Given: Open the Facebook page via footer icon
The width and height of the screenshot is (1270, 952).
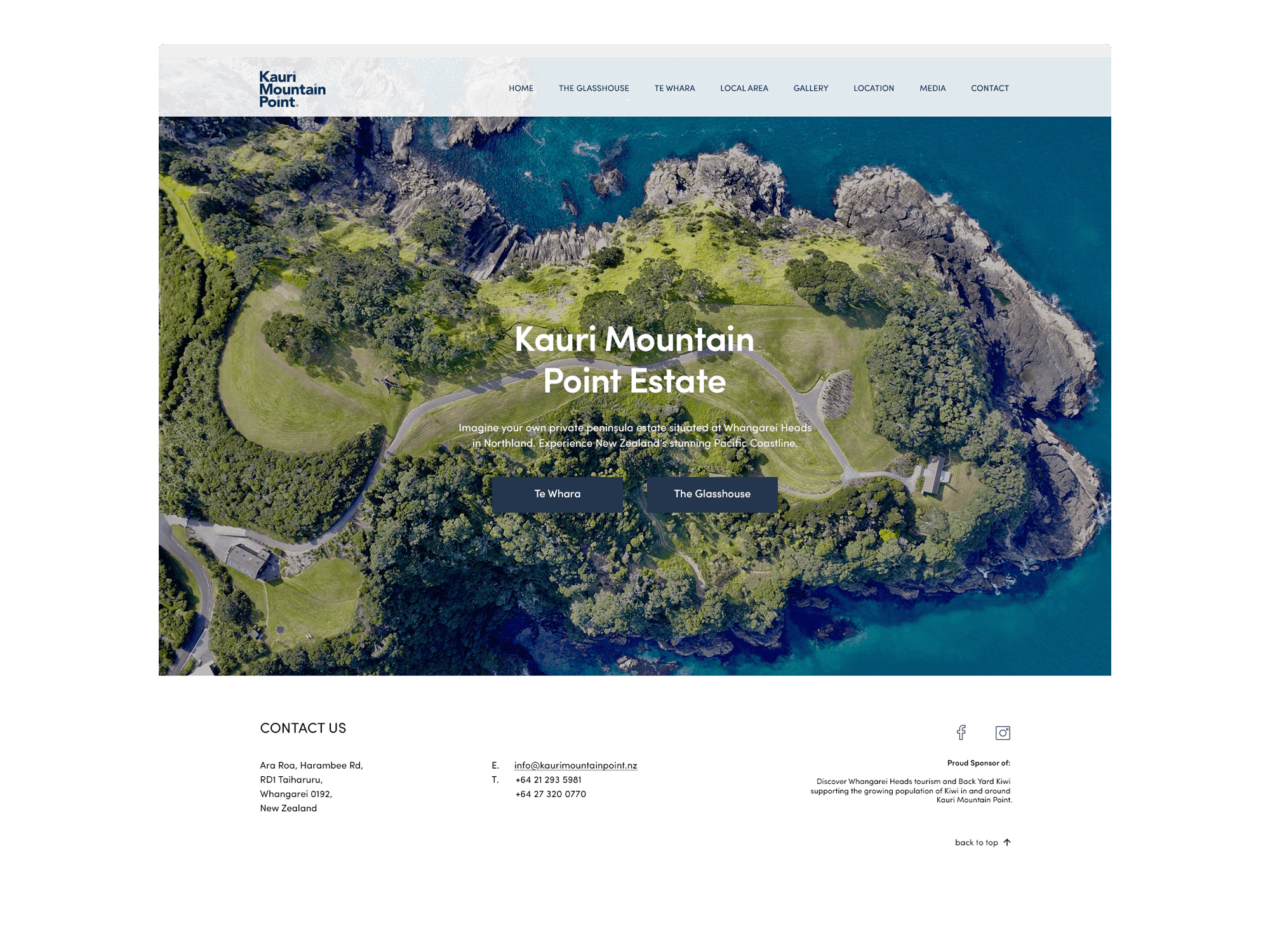Looking at the screenshot, I should coord(962,732).
